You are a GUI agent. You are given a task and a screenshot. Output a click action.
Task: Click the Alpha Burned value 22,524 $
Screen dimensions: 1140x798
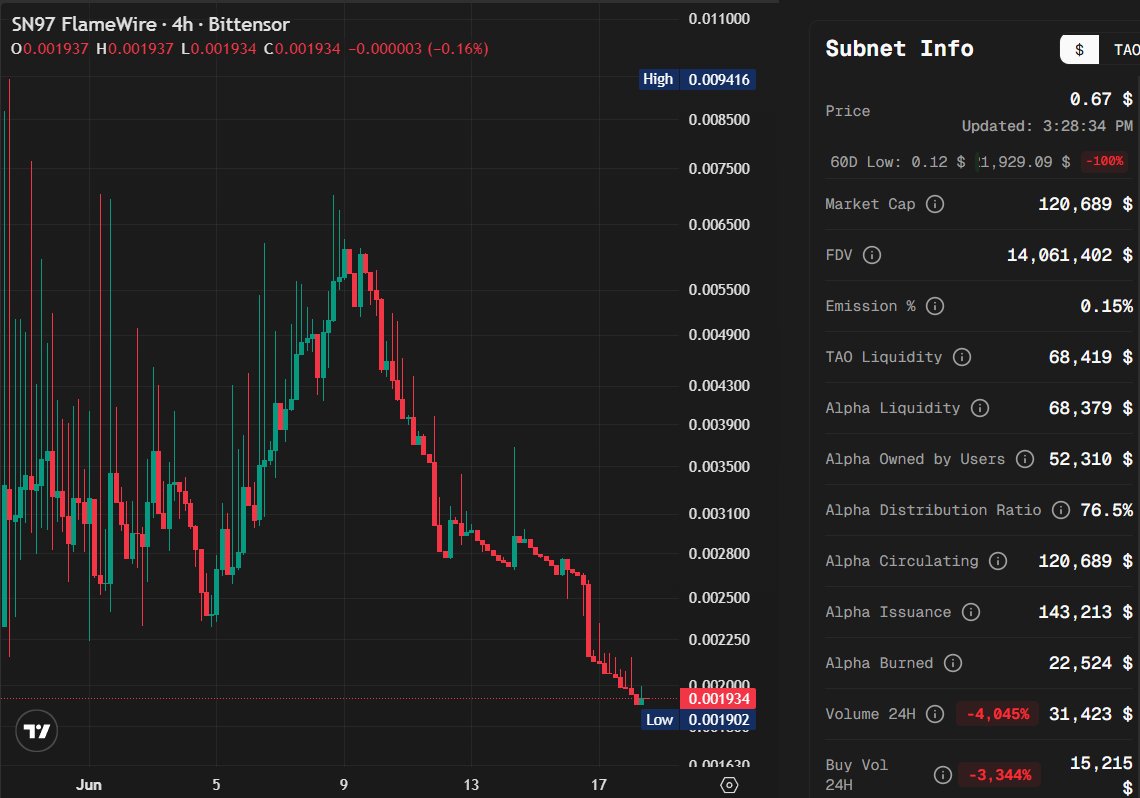1091,663
